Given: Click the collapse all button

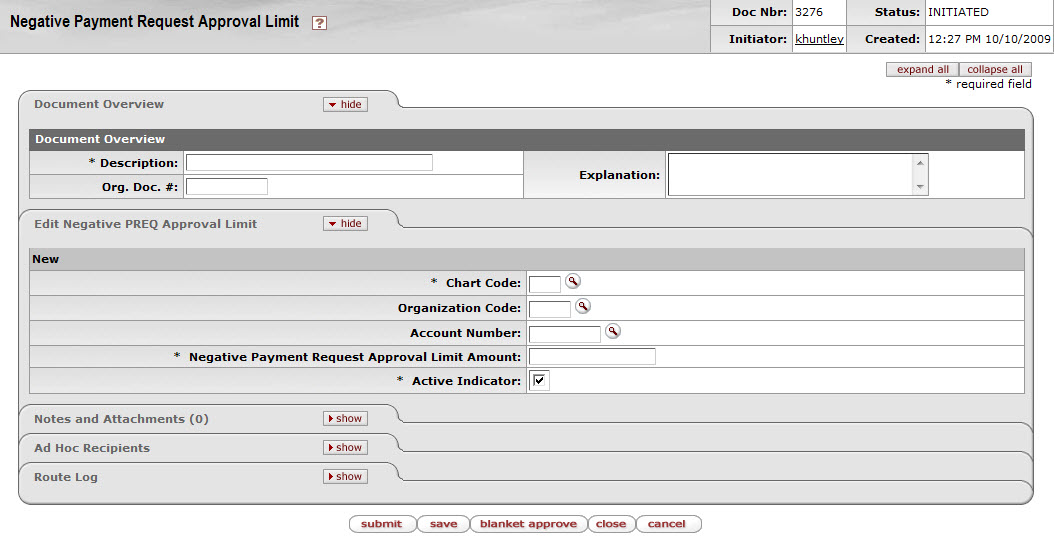Looking at the screenshot, I should (x=994, y=69).
